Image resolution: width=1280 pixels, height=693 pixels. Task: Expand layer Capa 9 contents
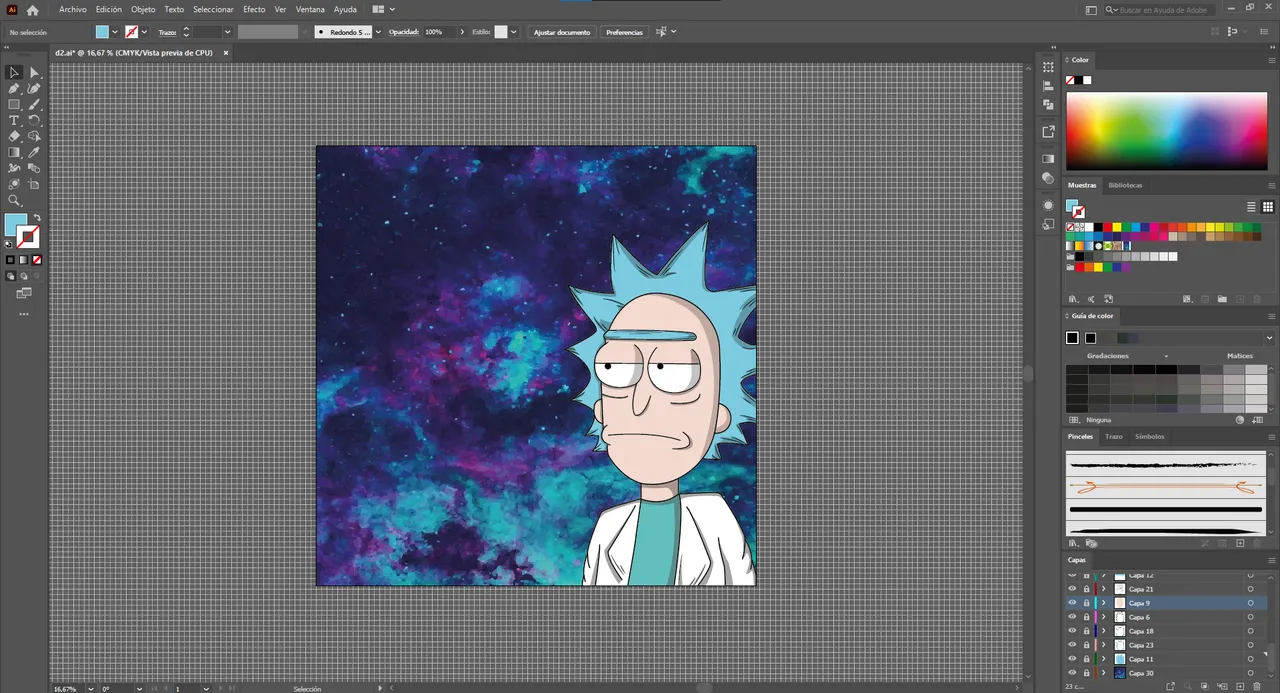[x=1104, y=603]
